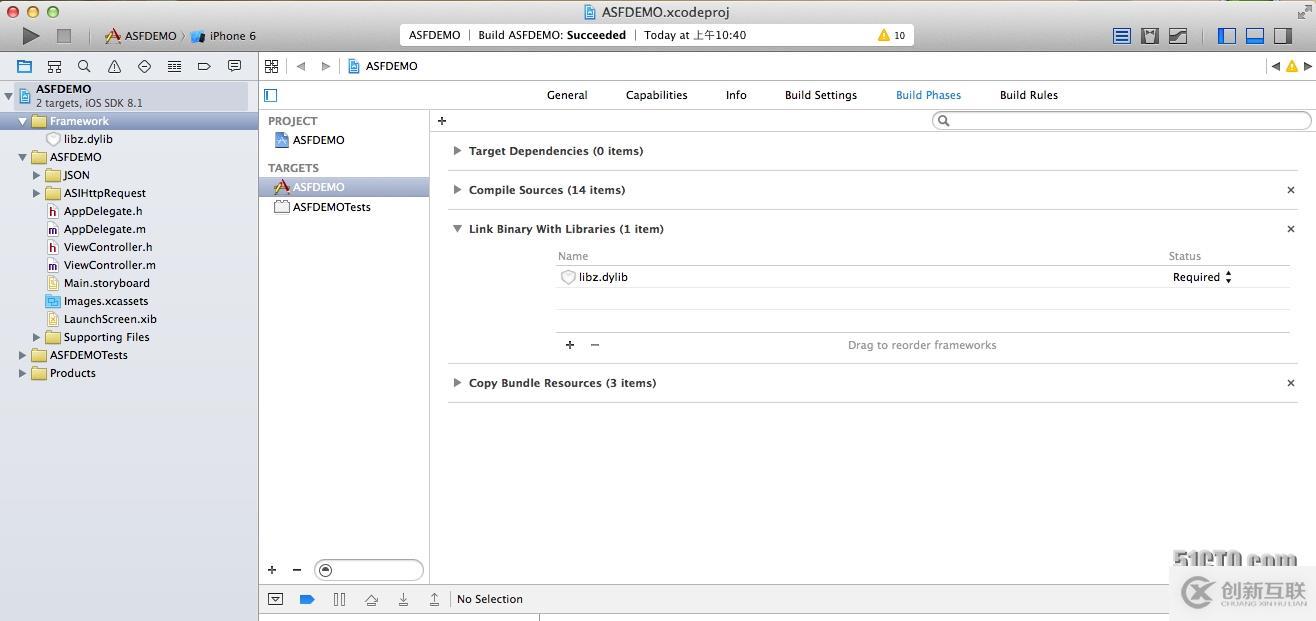Remove the selected library

pyautogui.click(x=595, y=345)
